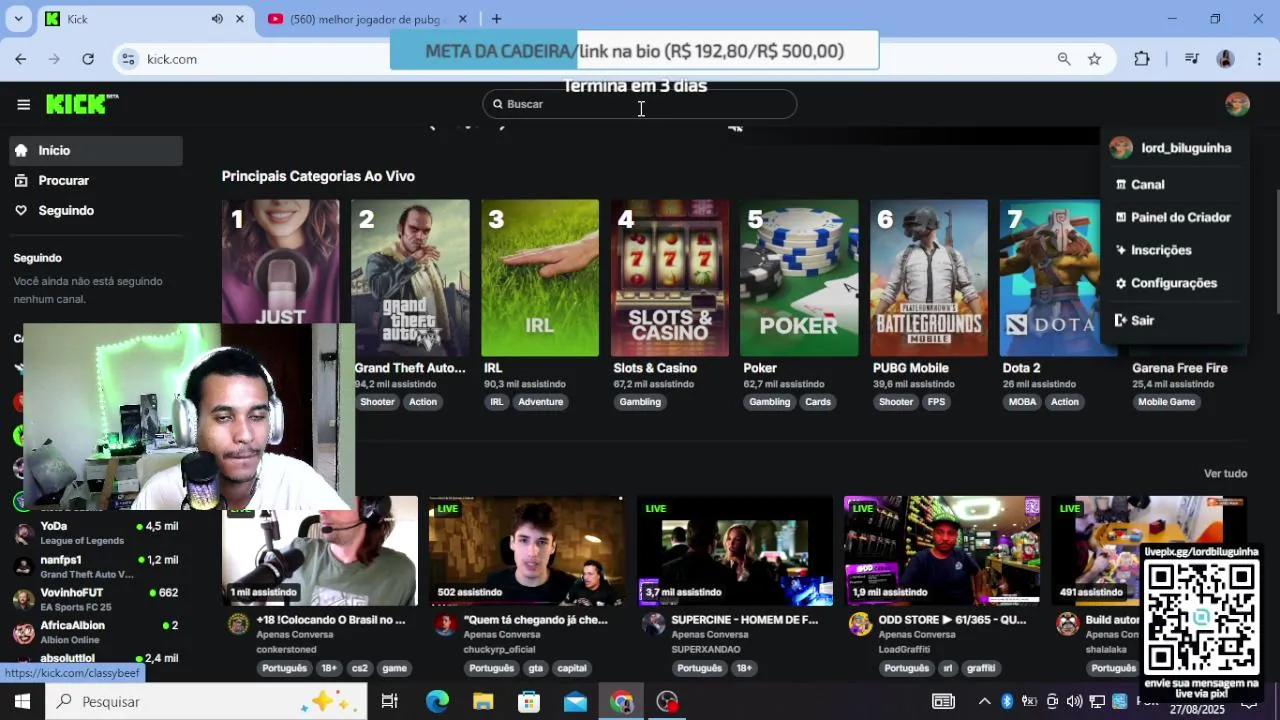The image size is (1280, 720).
Task: Open File Explorer from the taskbar
Action: tap(483, 702)
